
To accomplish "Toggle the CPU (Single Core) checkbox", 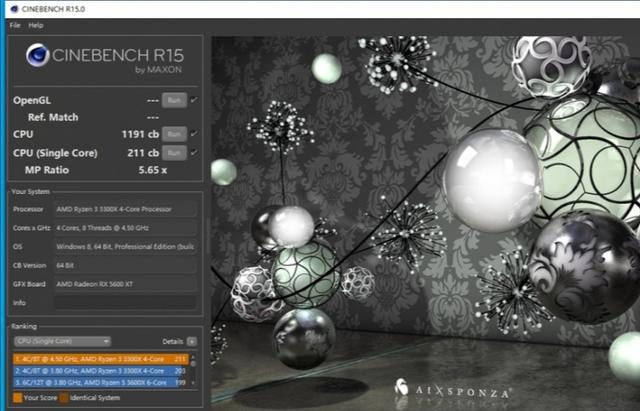I will [194, 152].
